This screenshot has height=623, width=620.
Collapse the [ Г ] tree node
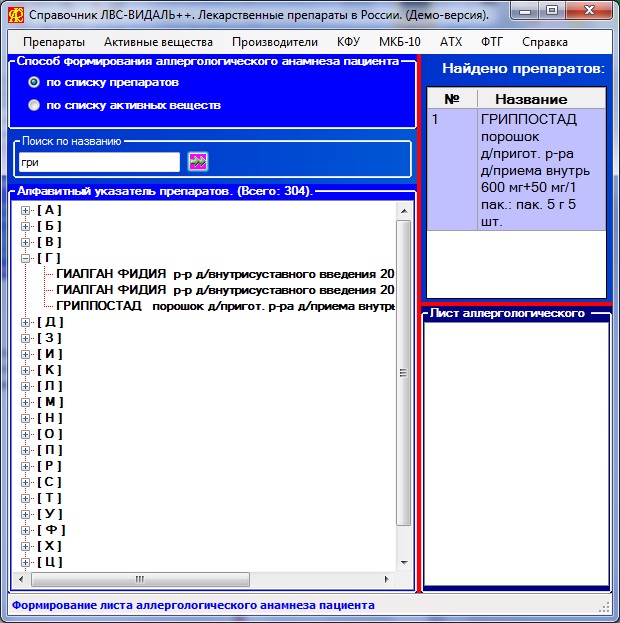(x=25, y=259)
